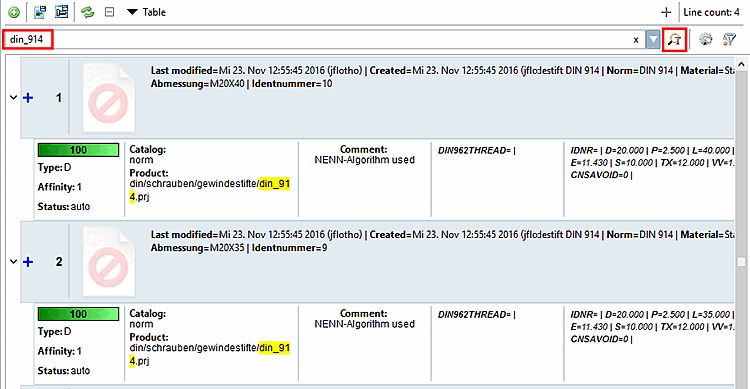Click Affinity: 1 under row 2
The image size is (750, 389).
coord(60,352)
